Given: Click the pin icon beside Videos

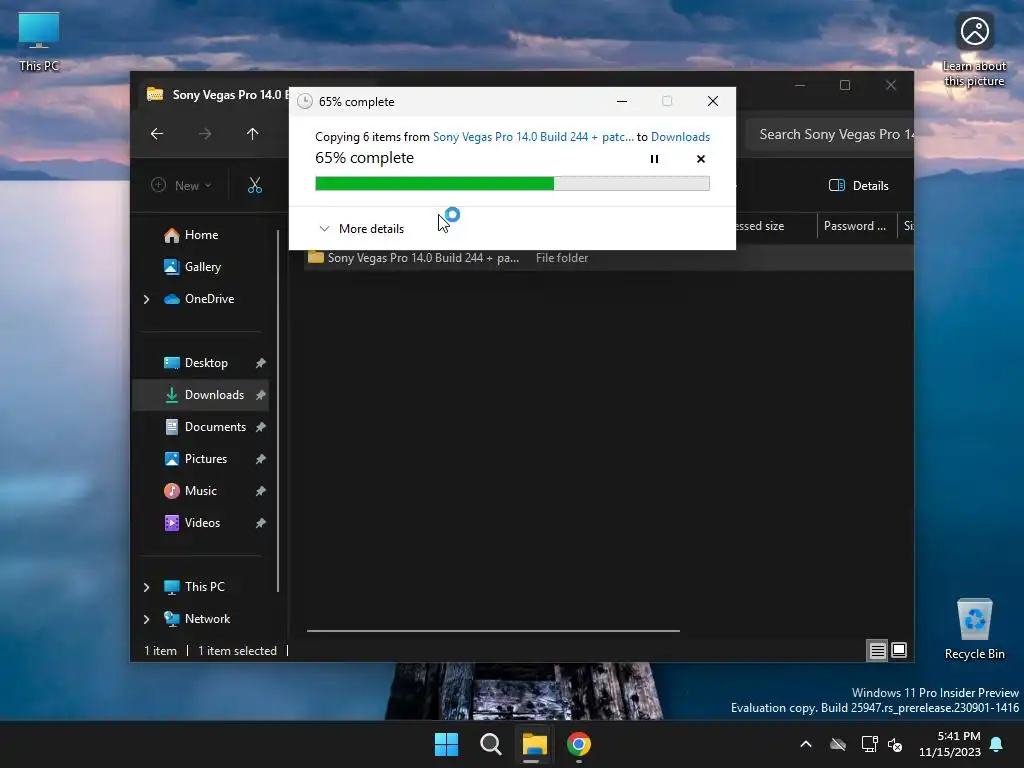Looking at the screenshot, I should (261, 523).
